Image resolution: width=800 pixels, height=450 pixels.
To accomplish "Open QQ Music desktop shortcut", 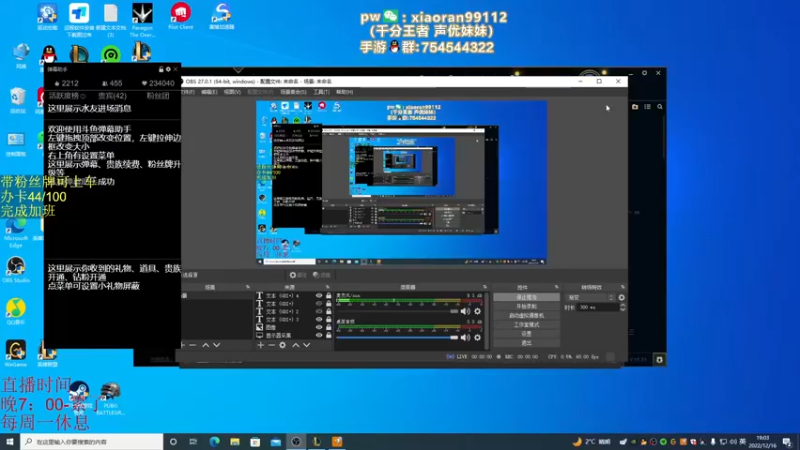I will [16, 311].
